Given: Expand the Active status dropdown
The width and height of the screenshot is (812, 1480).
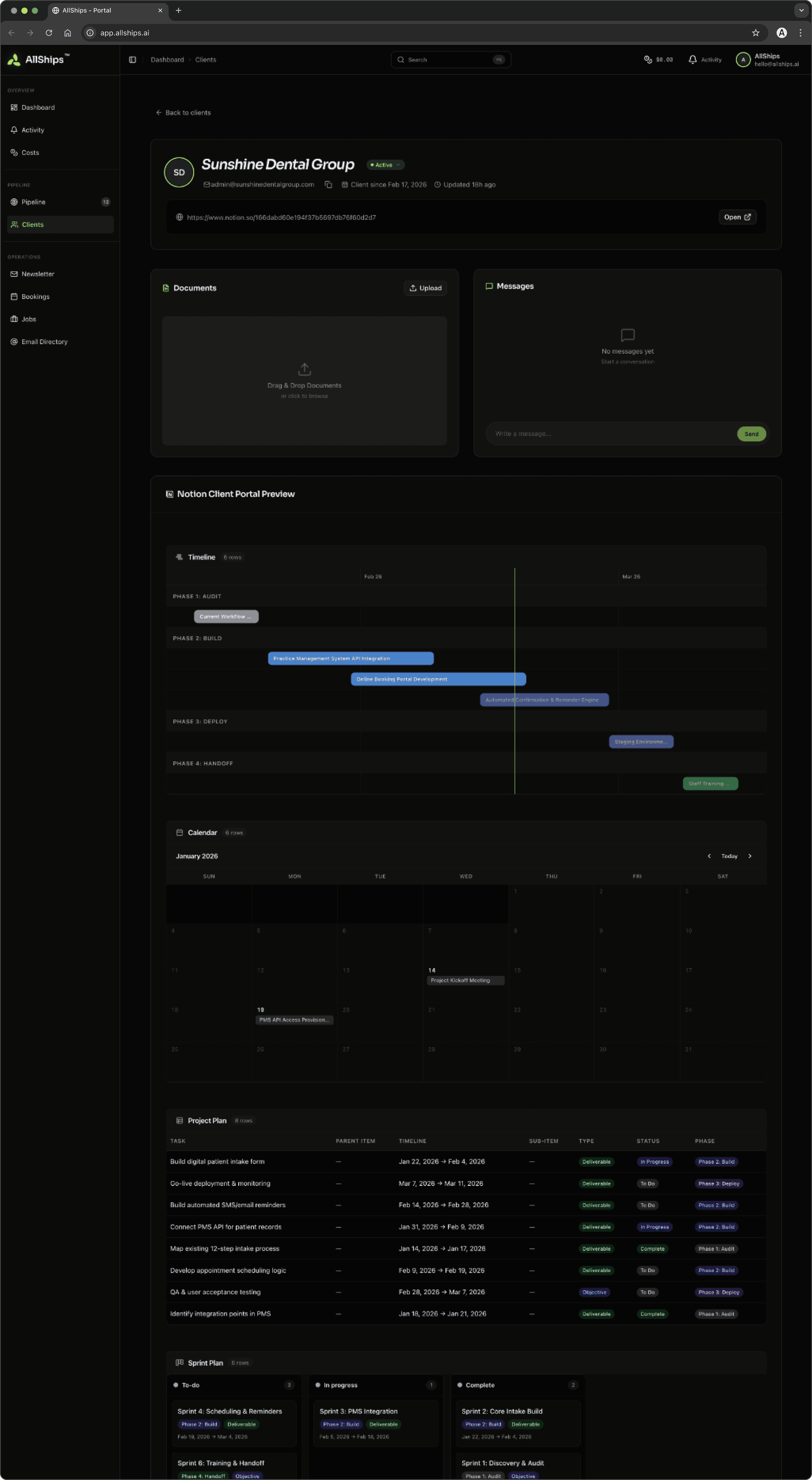Looking at the screenshot, I should (385, 165).
